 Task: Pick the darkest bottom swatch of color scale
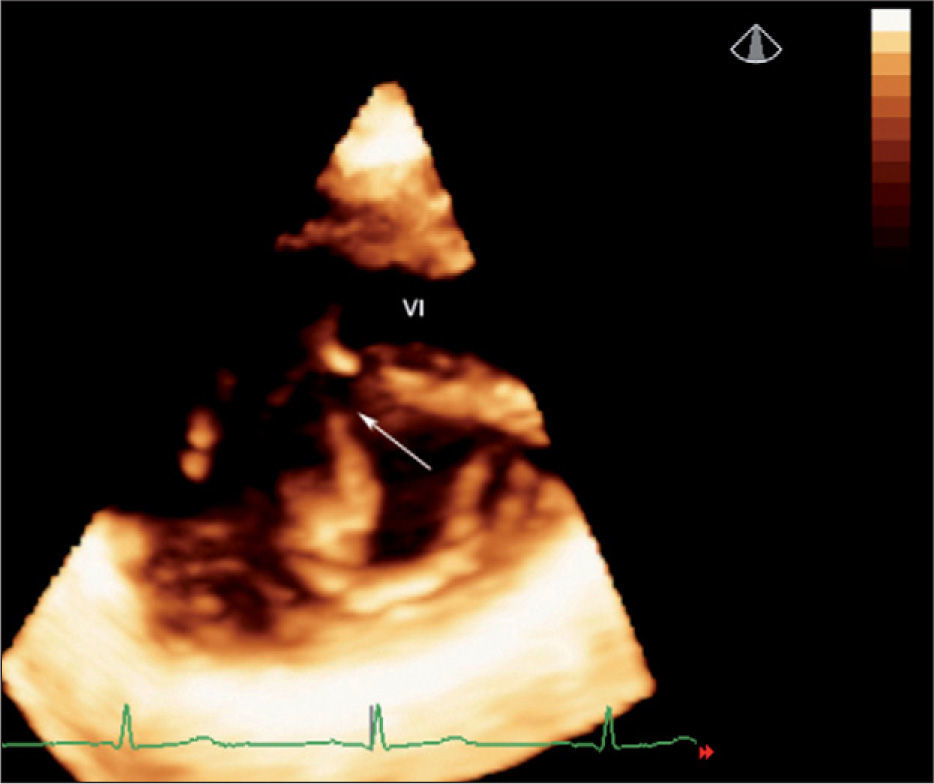[890, 238]
